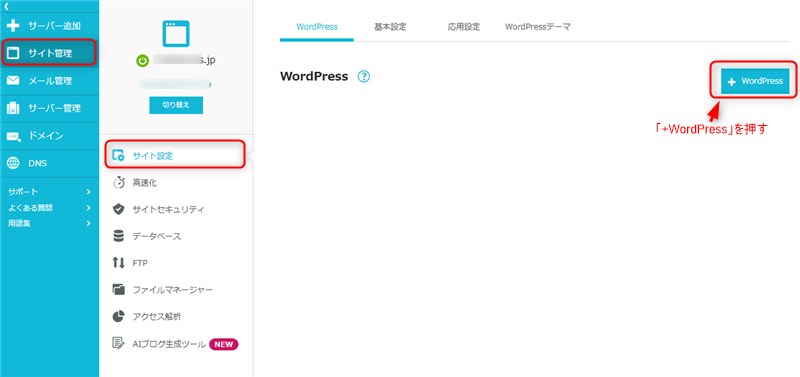Click the サイト設定 gear icon
The height and width of the screenshot is (377, 800).
coord(118,156)
